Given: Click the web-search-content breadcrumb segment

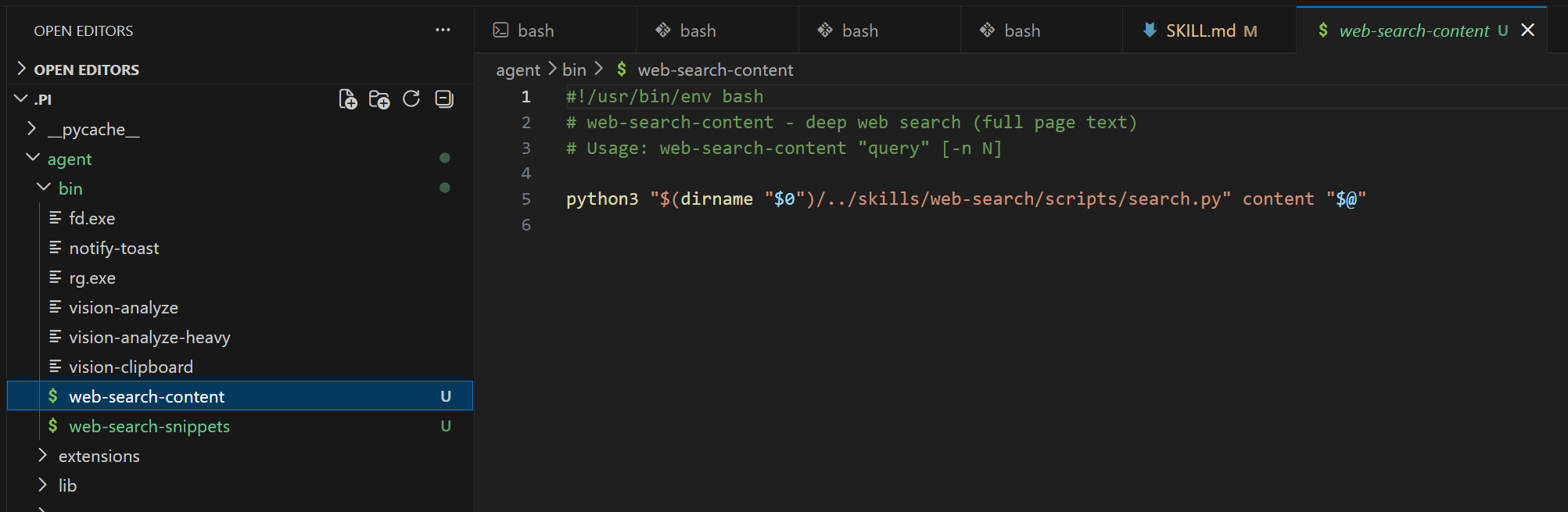Looking at the screenshot, I should pyautogui.click(x=716, y=70).
